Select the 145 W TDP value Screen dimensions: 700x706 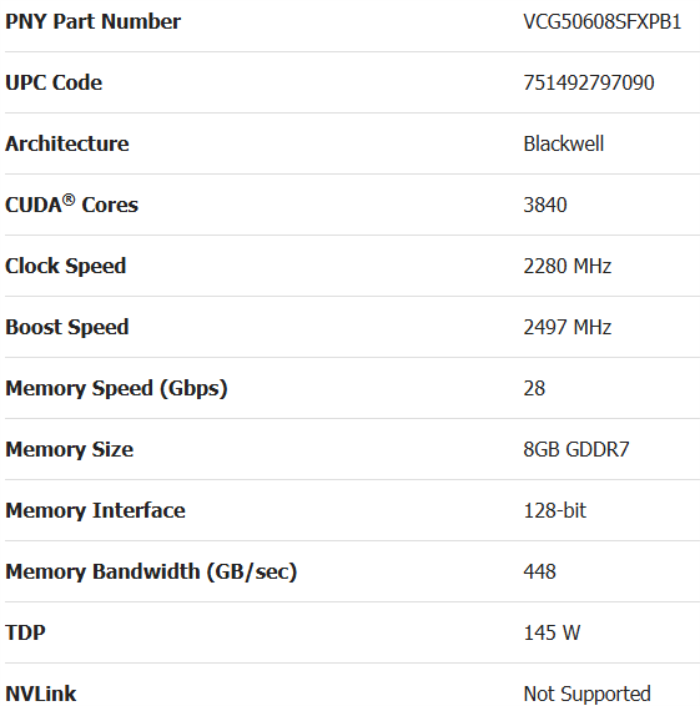552,633
